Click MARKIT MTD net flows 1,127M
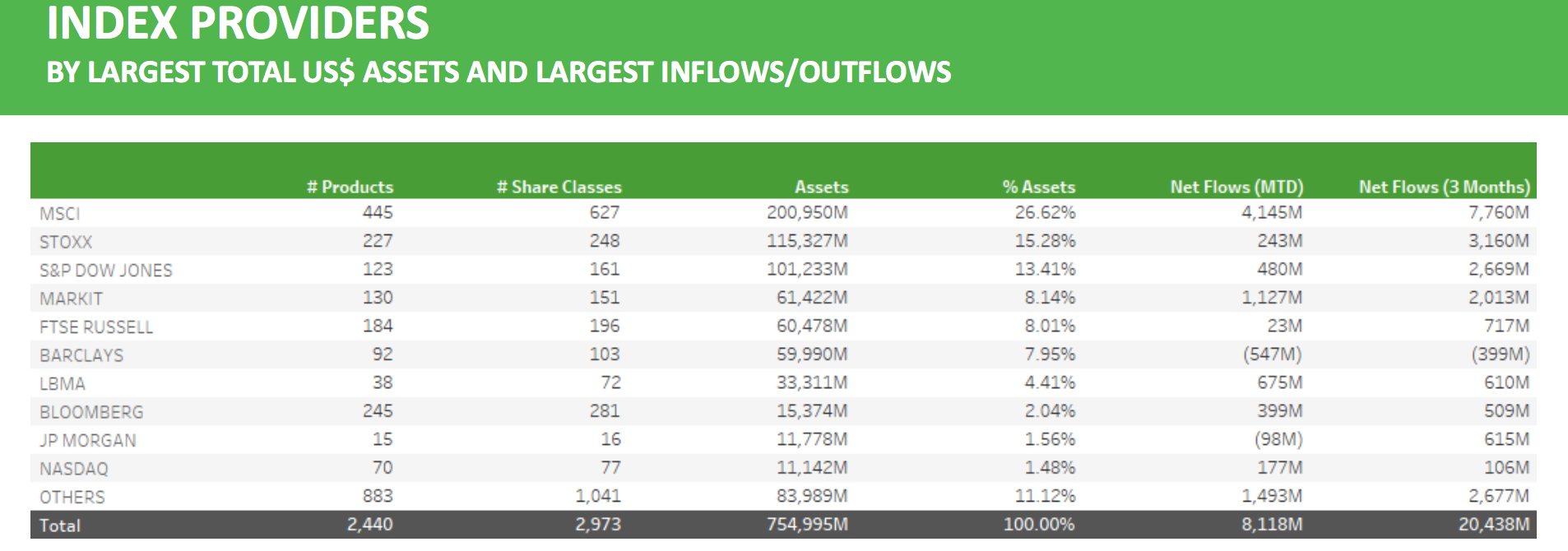Image resolution: width=1568 pixels, height=551 pixels. tap(1272, 298)
